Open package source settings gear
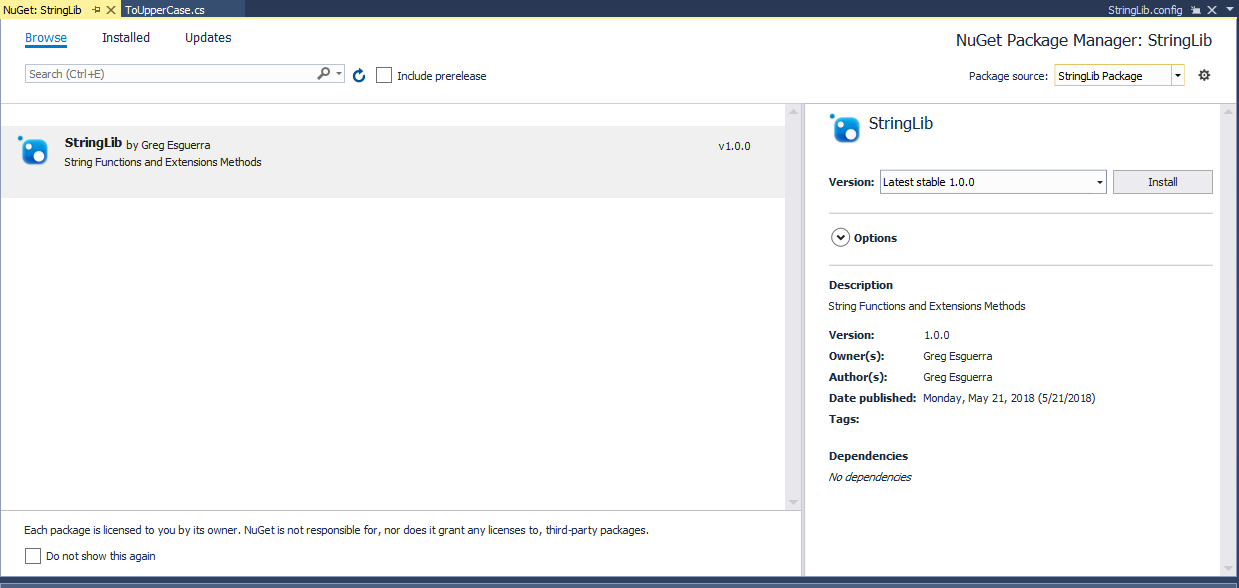This screenshot has height=588, width=1239. pos(1204,75)
